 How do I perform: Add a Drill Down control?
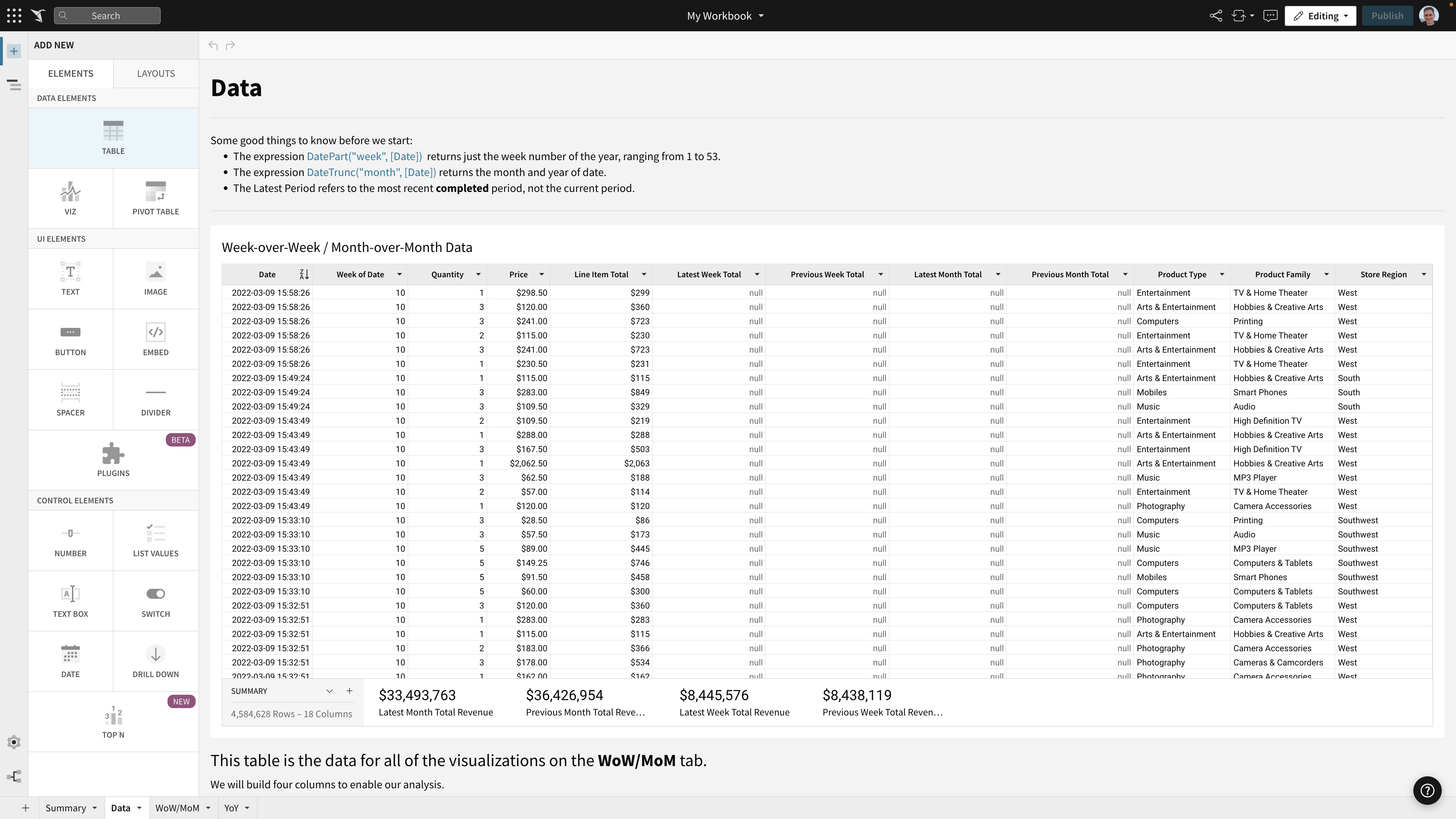(156, 661)
